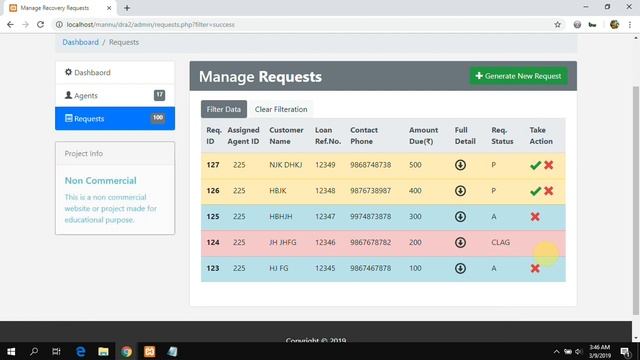Image resolution: width=640 pixels, height=360 pixels.
Task: Open the Chrome menu (three dots)
Action: tap(630, 24)
